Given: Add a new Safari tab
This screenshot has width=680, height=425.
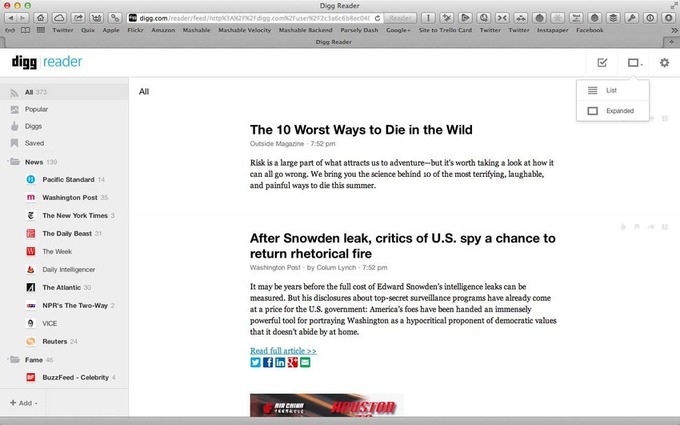Looking at the screenshot, I should pyautogui.click(x=671, y=42).
